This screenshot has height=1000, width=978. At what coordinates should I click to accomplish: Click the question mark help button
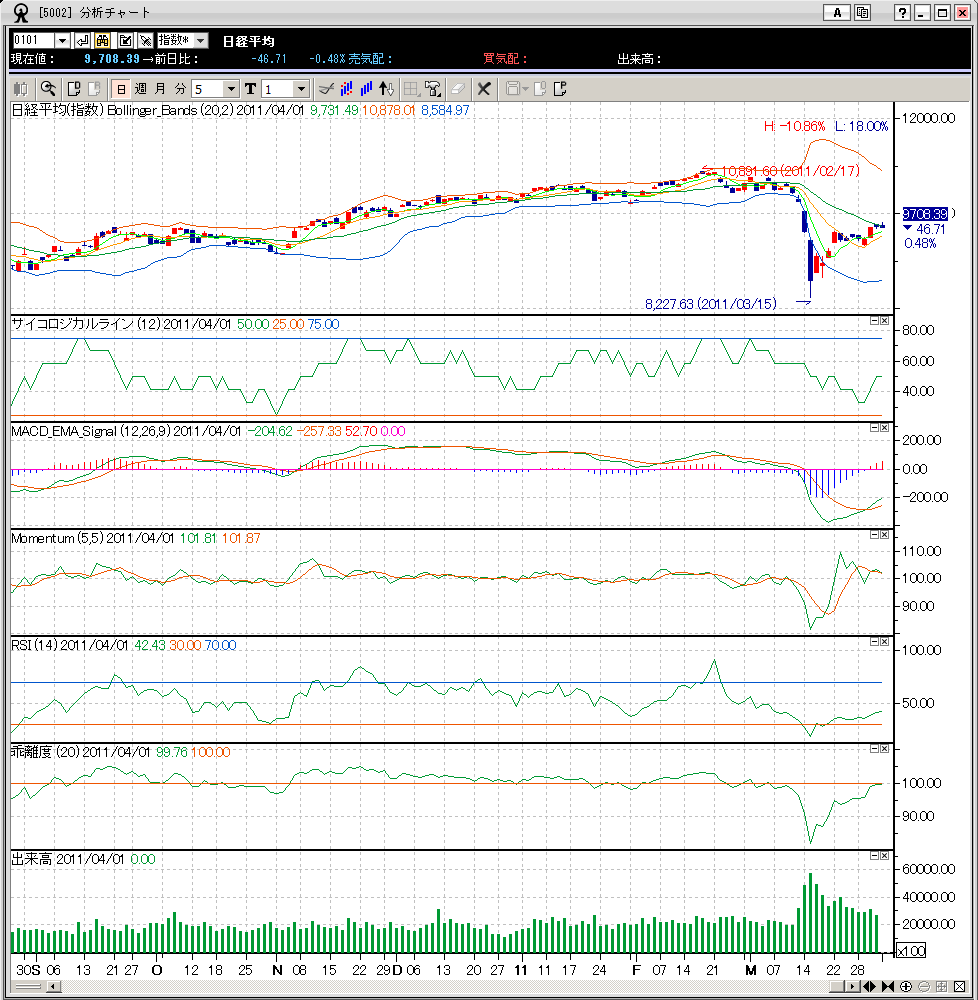(x=902, y=12)
